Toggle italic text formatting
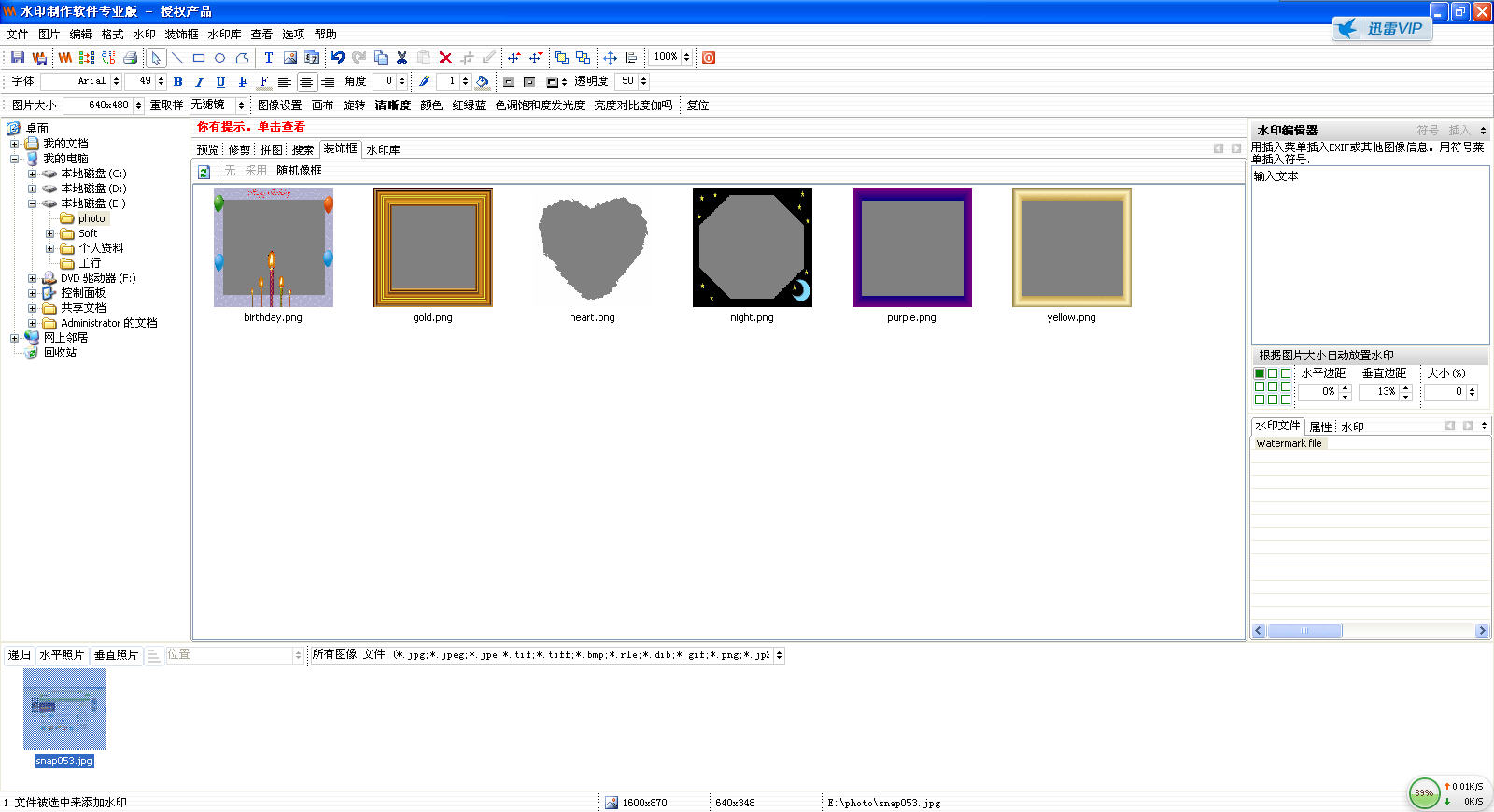1494x812 pixels. pos(199,81)
